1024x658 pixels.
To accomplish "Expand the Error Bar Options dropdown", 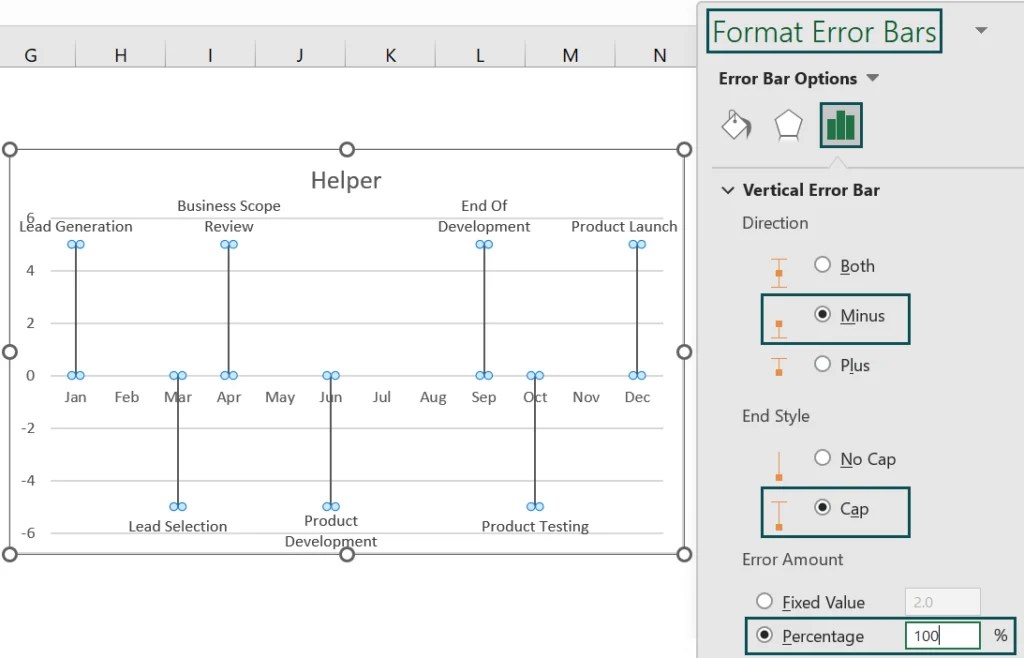I will [874, 78].
